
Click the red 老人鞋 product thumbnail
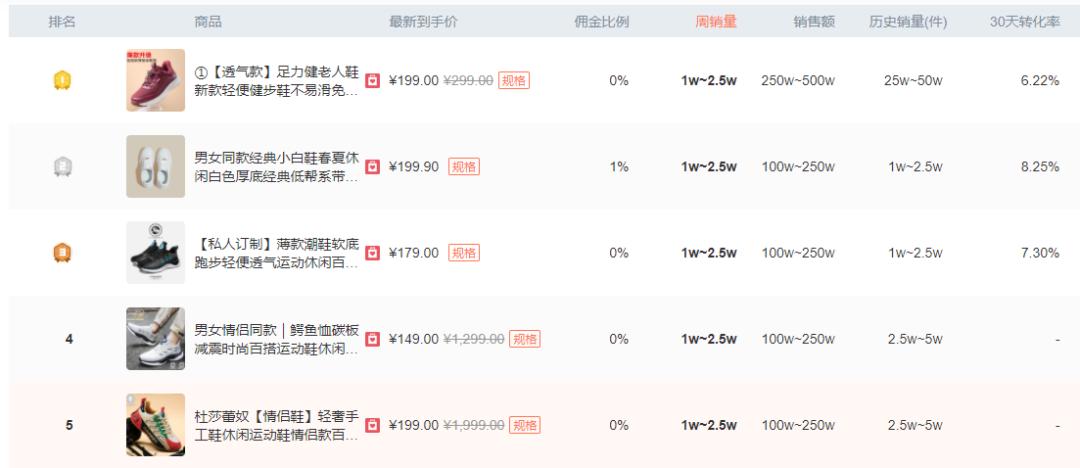(x=155, y=81)
